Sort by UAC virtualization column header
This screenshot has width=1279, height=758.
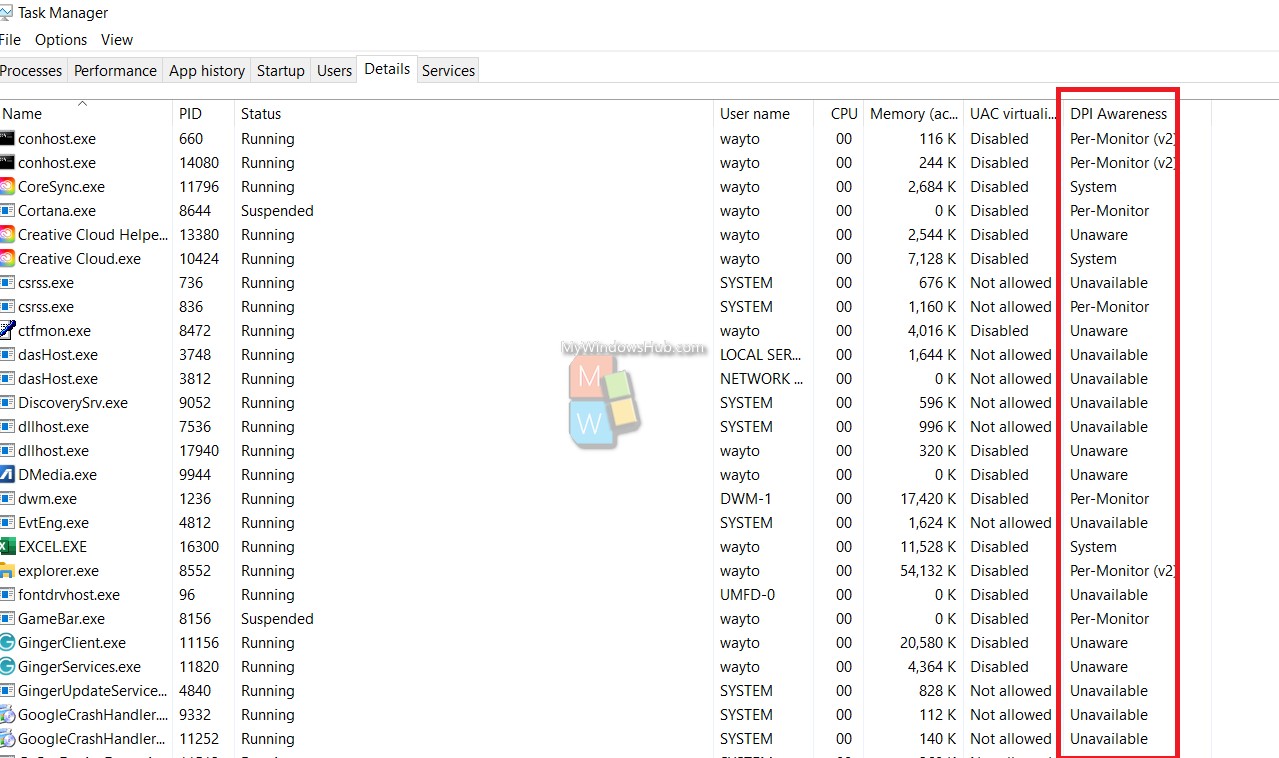1009,113
